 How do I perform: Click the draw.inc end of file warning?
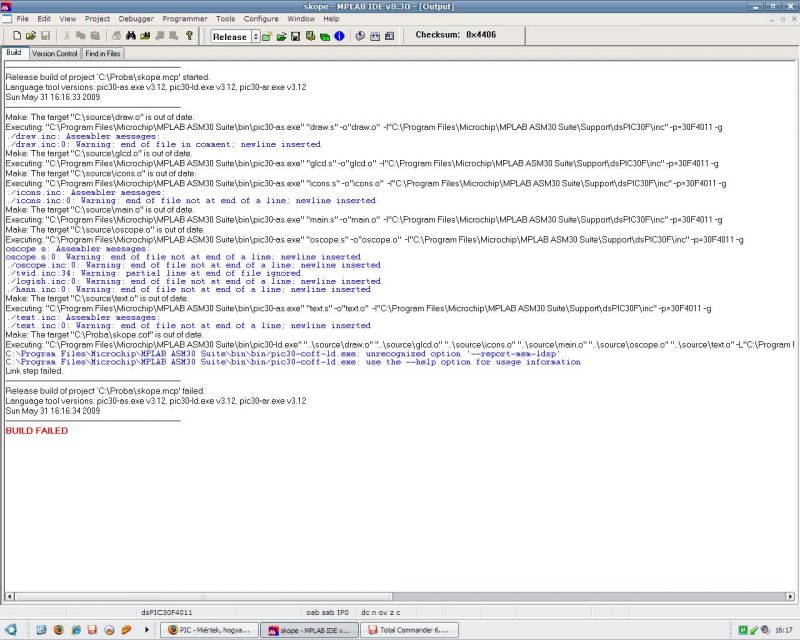(163, 144)
